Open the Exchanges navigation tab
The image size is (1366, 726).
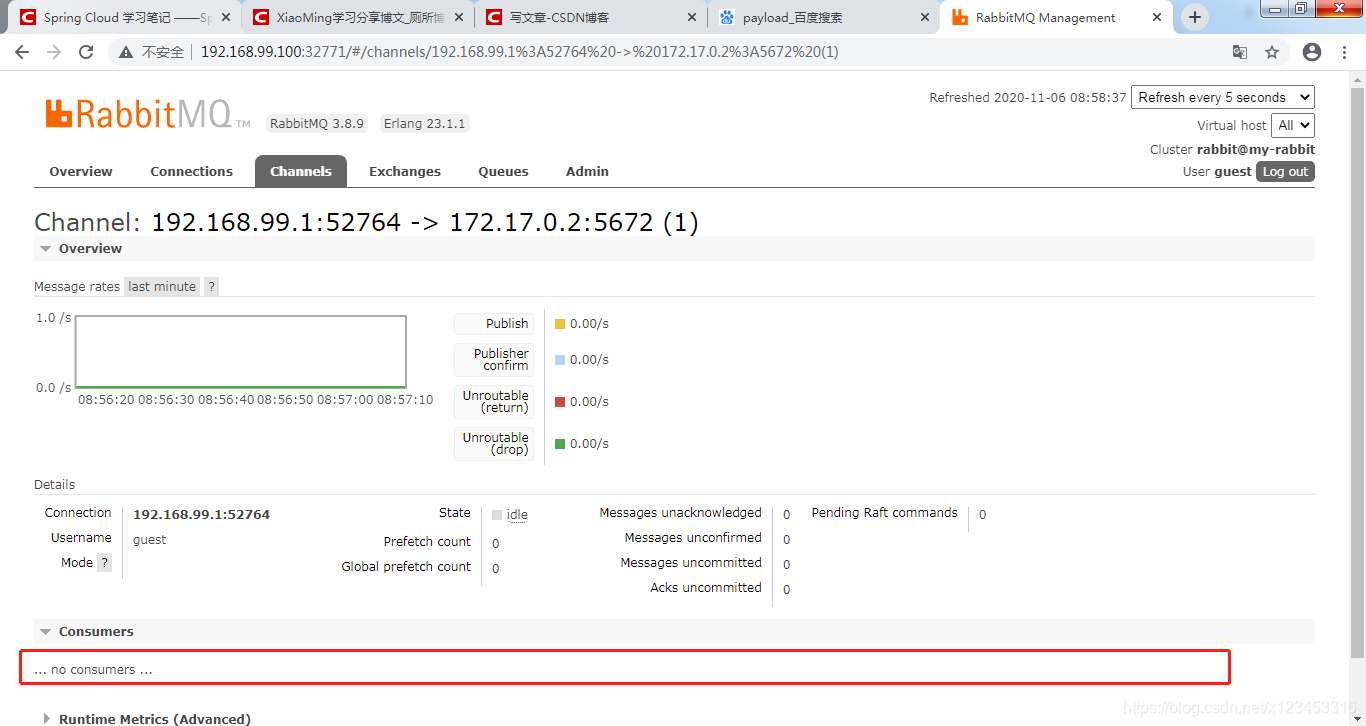click(405, 171)
